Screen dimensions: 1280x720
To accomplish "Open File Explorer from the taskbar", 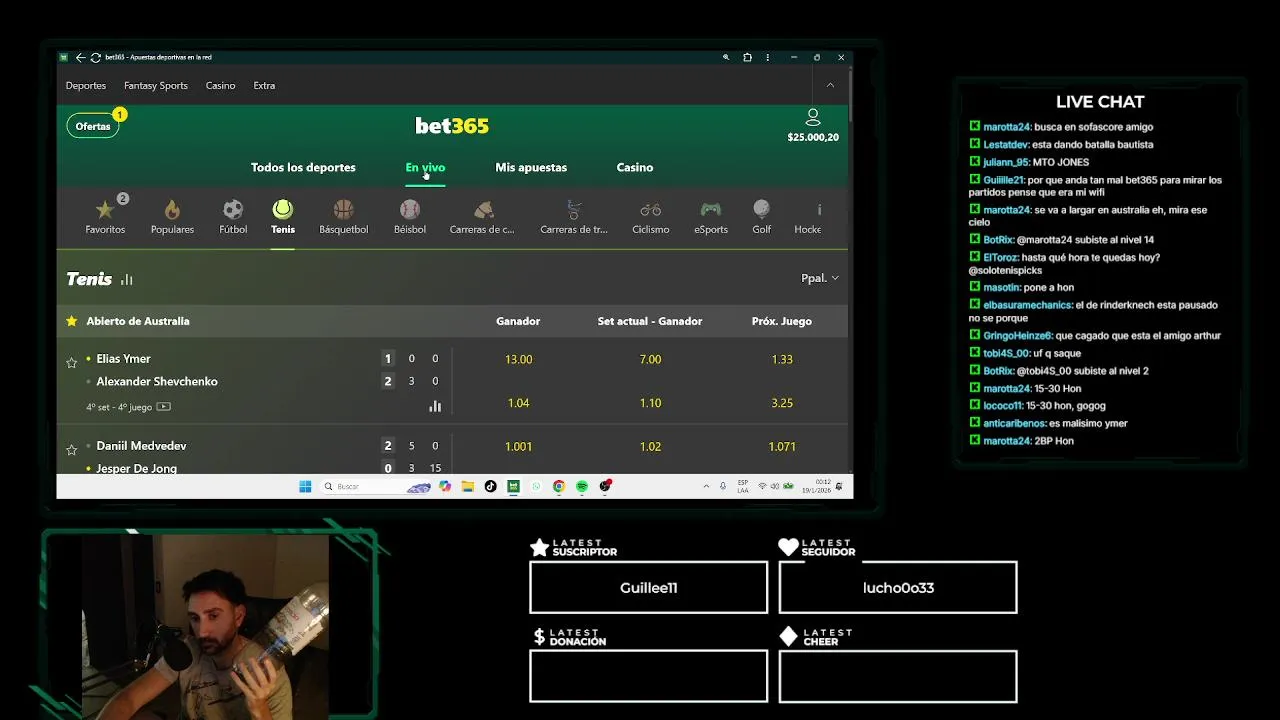I will 467,487.
